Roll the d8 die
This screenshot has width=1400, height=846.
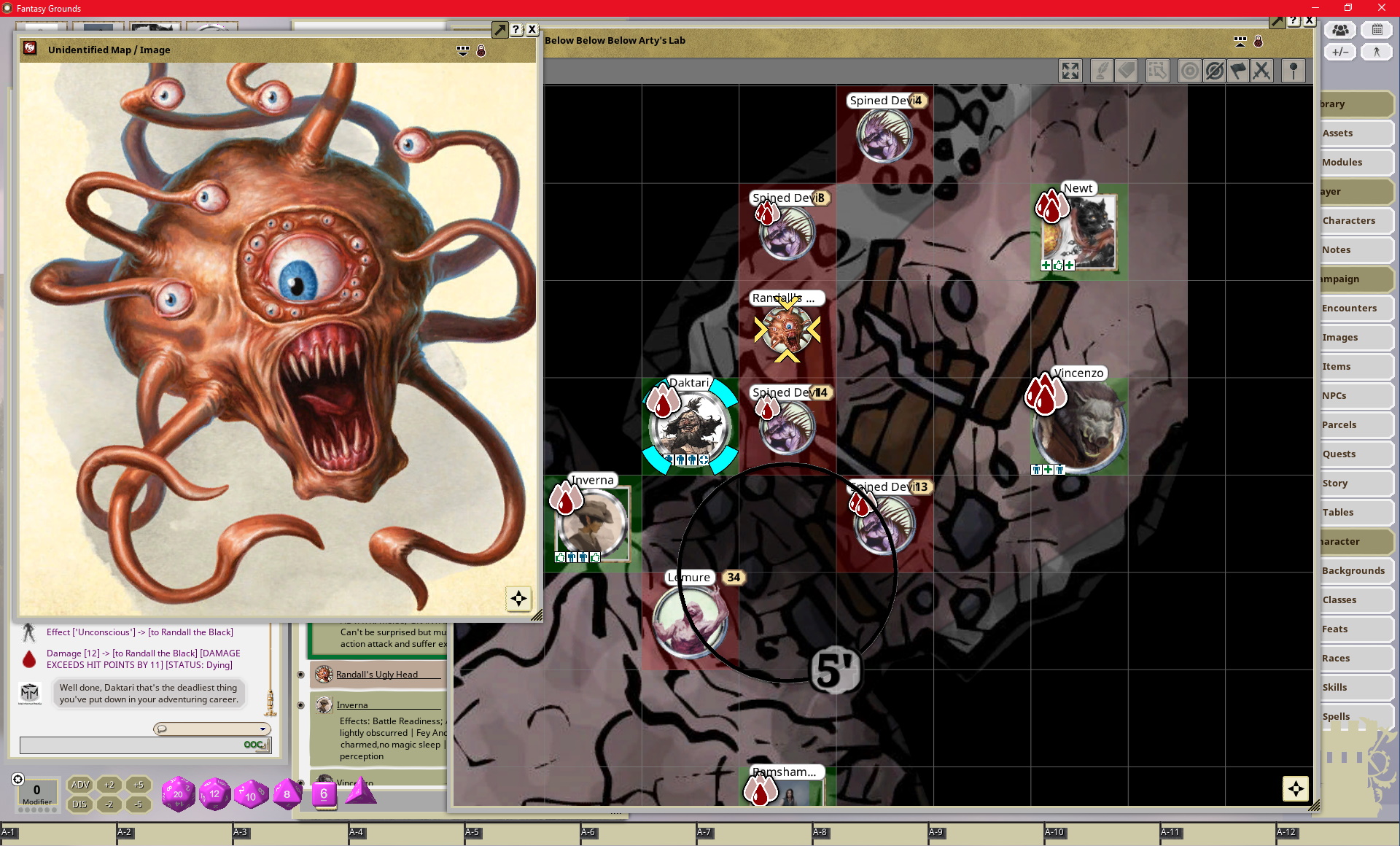[287, 793]
